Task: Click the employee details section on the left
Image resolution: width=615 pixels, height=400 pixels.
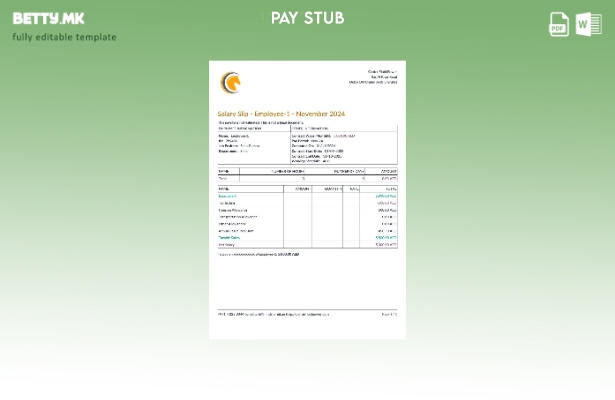Action: [x=250, y=143]
